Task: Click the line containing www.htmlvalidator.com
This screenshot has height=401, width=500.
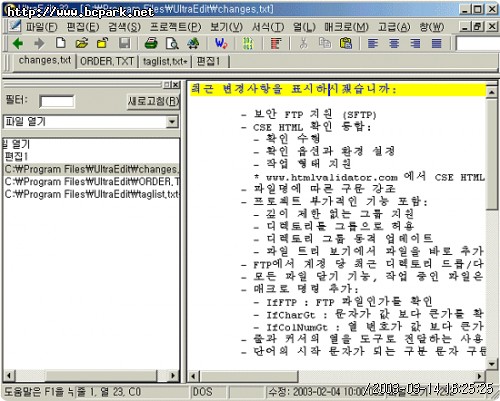Action: click(x=371, y=177)
